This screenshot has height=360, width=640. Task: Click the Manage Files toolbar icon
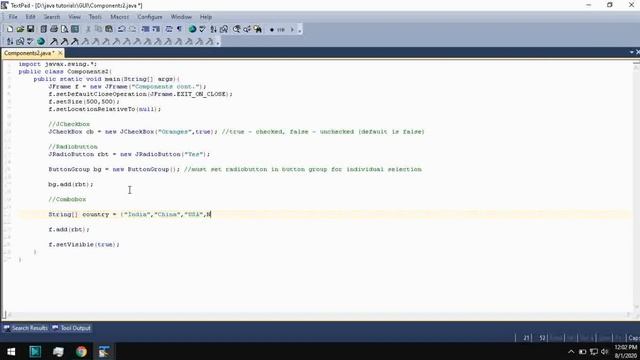(43, 29)
